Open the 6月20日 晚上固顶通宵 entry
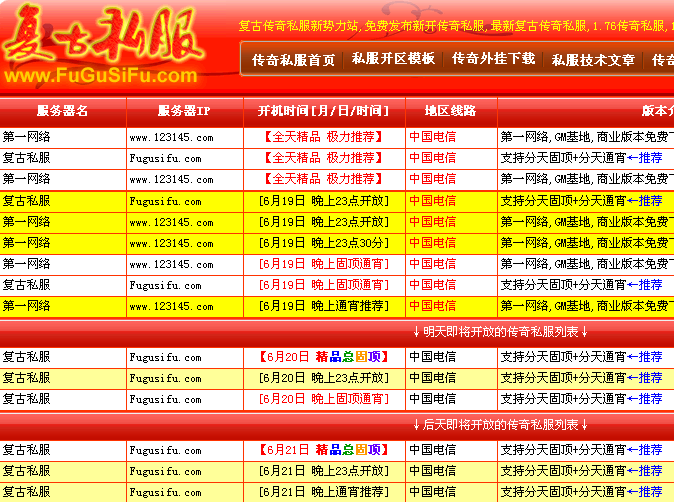 [323, 399]
